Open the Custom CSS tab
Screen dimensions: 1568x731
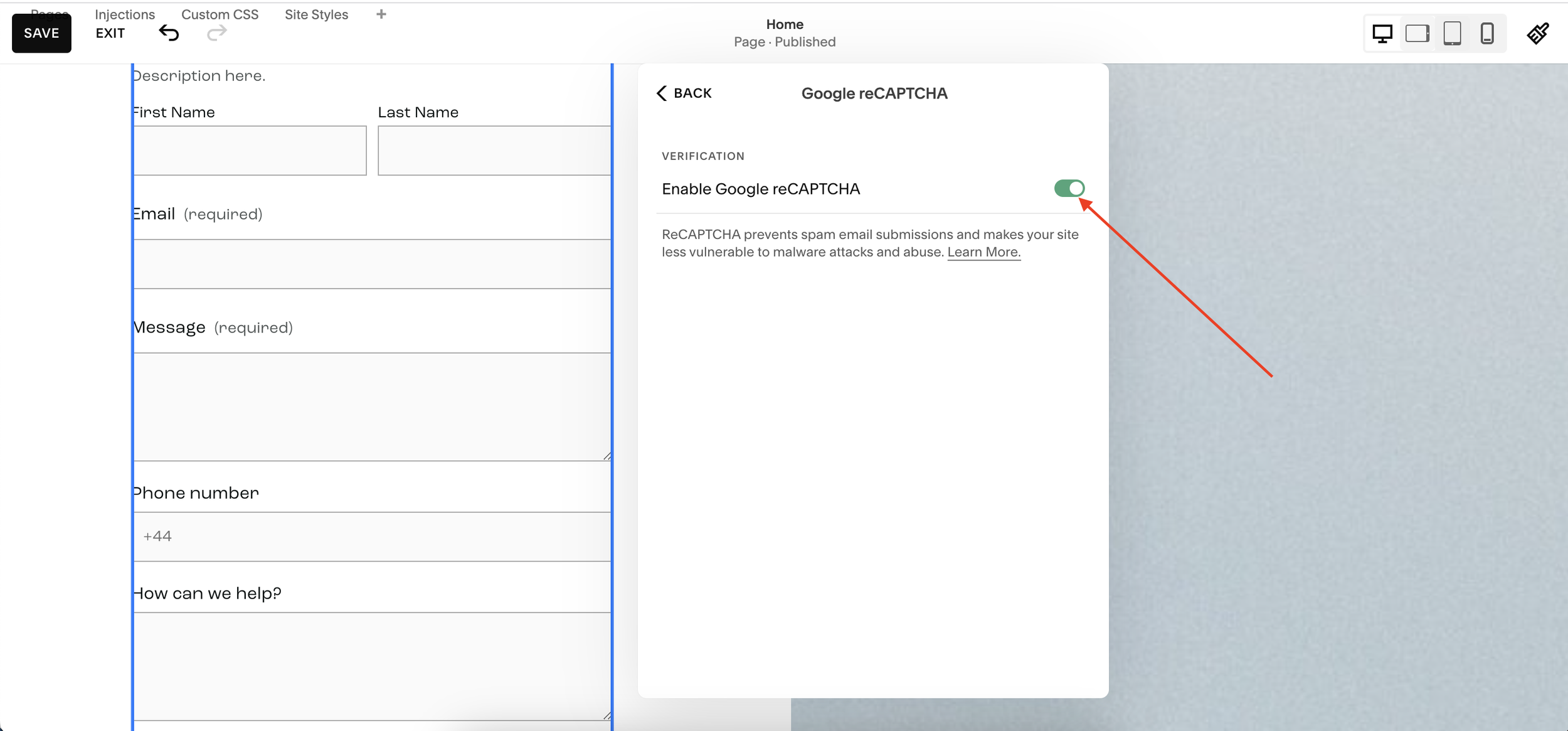[x=220, y=14]
